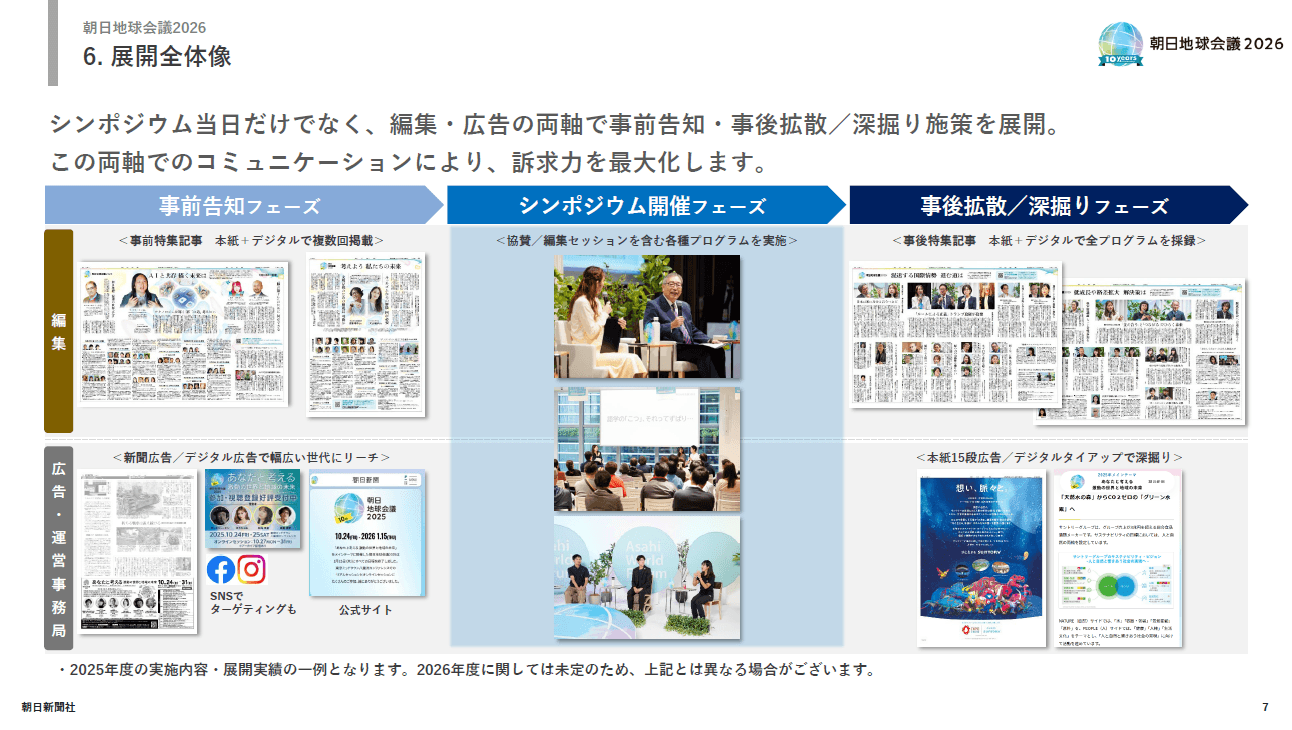Click the 2025年度 footnote text
The width and height of the screenshot is (1292, 730).
pos(465,669)
